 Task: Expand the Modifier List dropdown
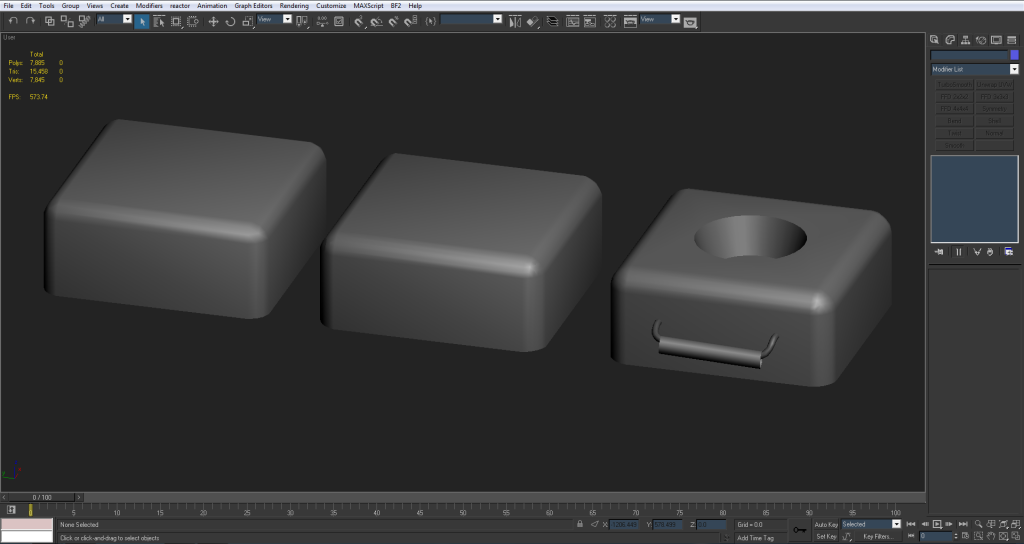pyautogui.click(x=1014, y=70)
